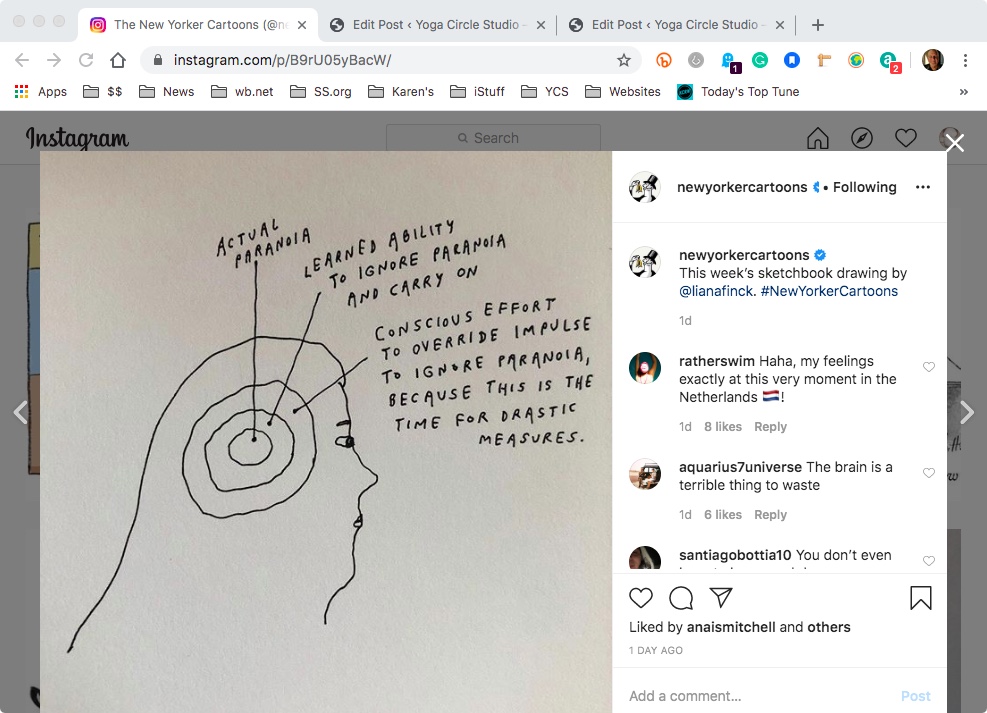Open santiagobottia10 profile username
Viewport: 987px width, 713px height.
point(735,555)
